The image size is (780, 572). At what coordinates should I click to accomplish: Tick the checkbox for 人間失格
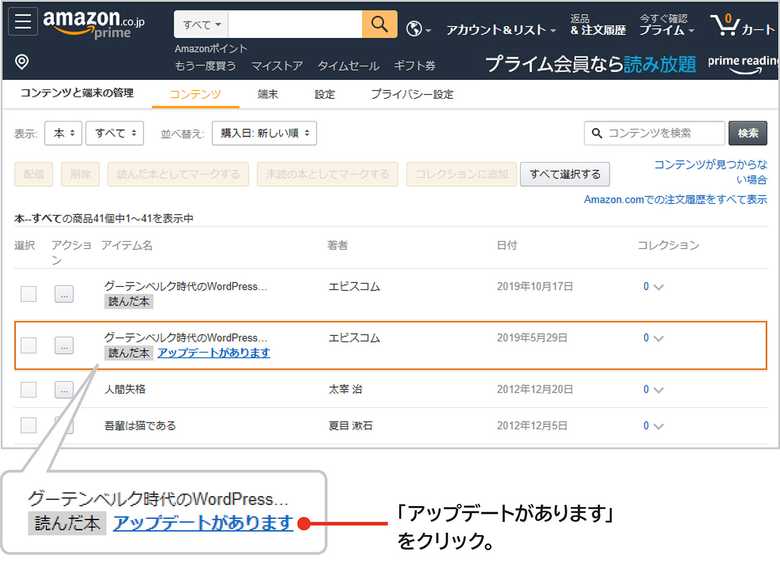[28, 389]
